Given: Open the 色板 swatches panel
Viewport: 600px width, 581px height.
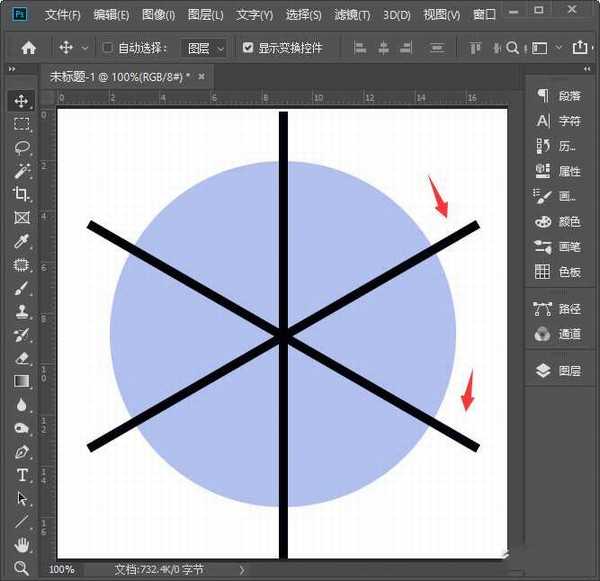Looking at the screenshot, I should [558, 271].
